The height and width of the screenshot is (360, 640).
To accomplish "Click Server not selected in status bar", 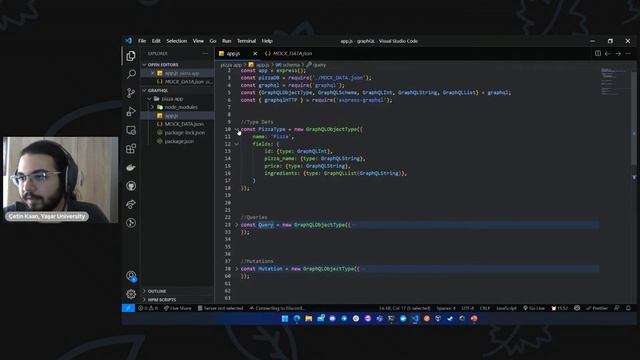I will pyautogui.click(x=220, y=308).
